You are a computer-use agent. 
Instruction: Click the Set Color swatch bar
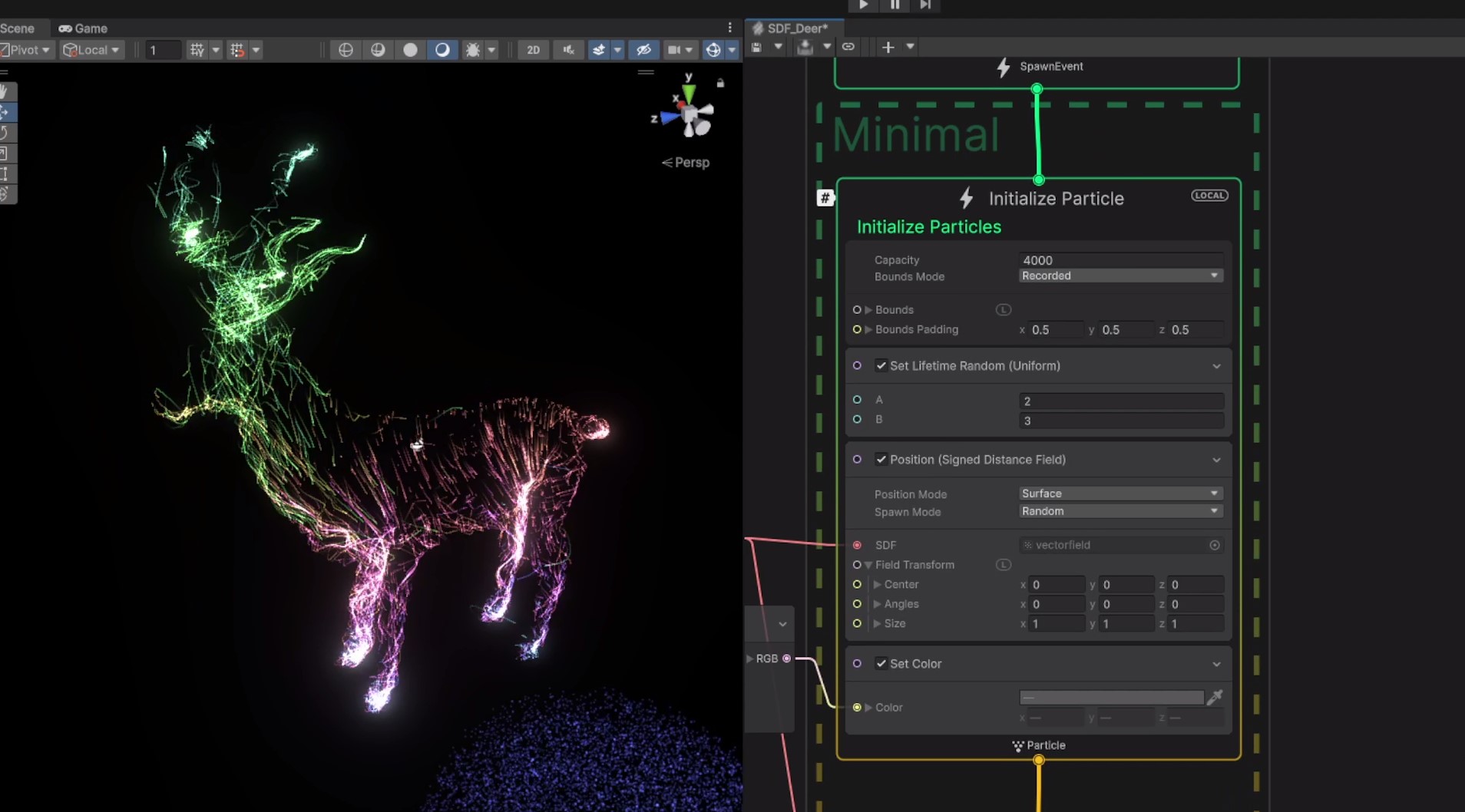click(x=1112, y=697)
